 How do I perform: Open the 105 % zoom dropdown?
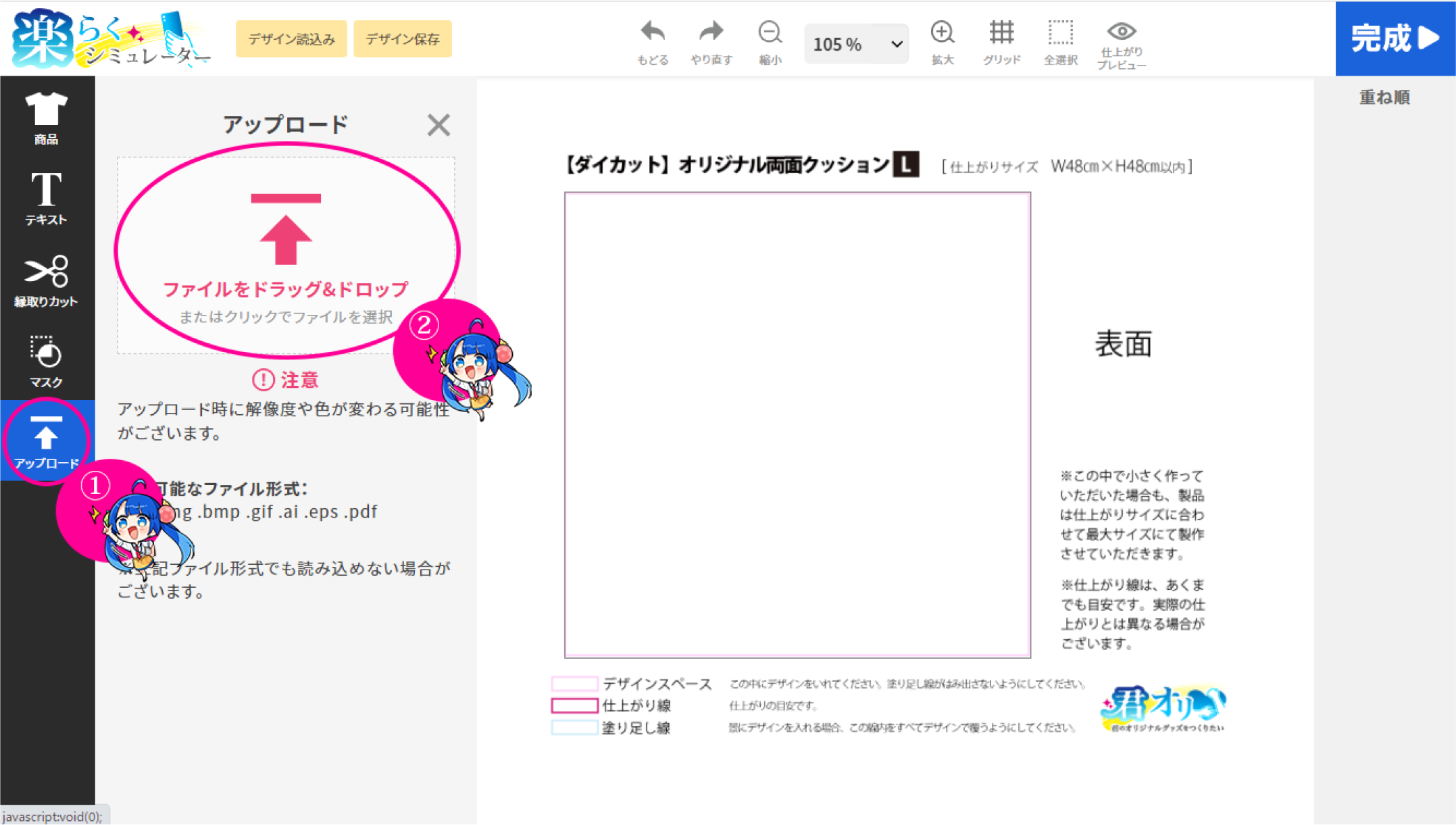coord(856,44)
